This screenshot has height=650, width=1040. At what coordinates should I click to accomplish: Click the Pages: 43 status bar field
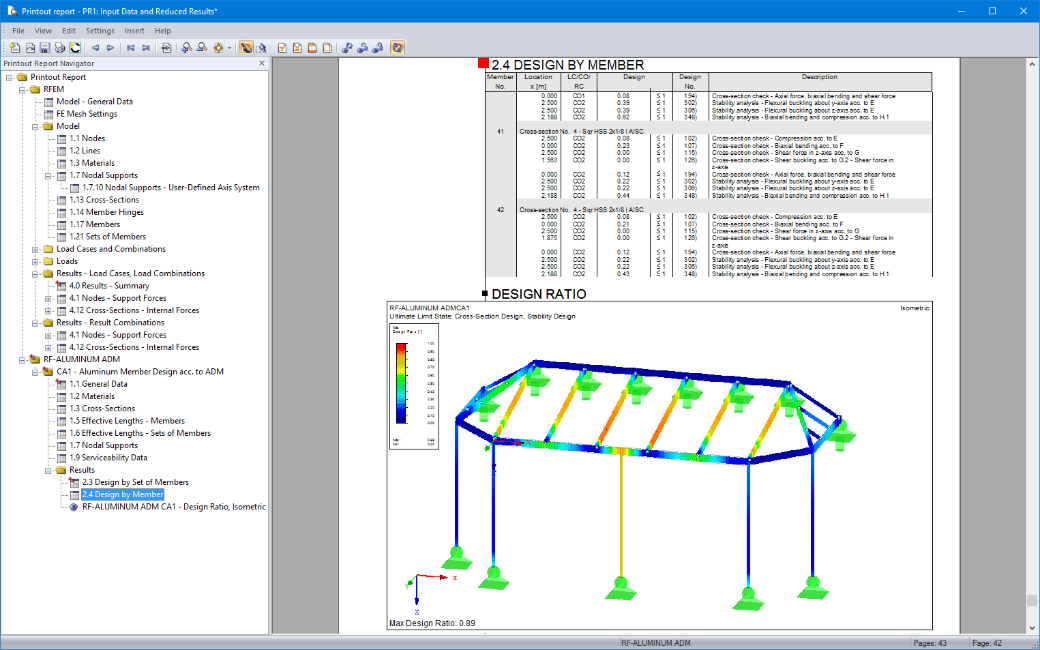point(930,643)
